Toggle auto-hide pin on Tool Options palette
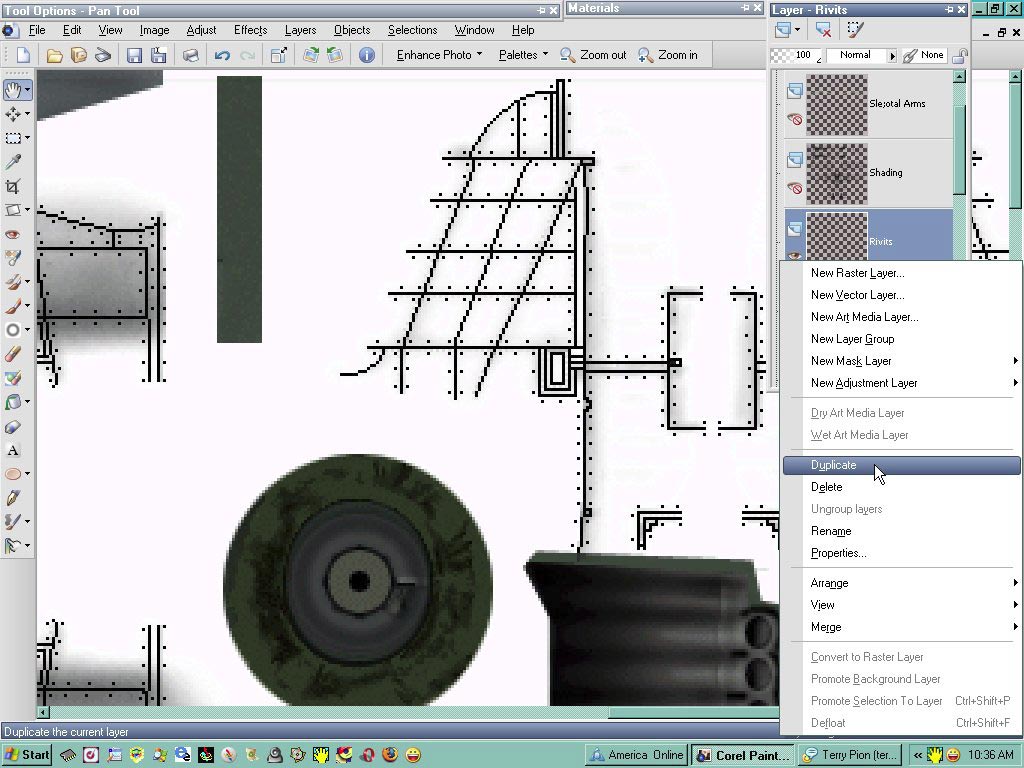The image size is (1024, 768). point(541,10)
